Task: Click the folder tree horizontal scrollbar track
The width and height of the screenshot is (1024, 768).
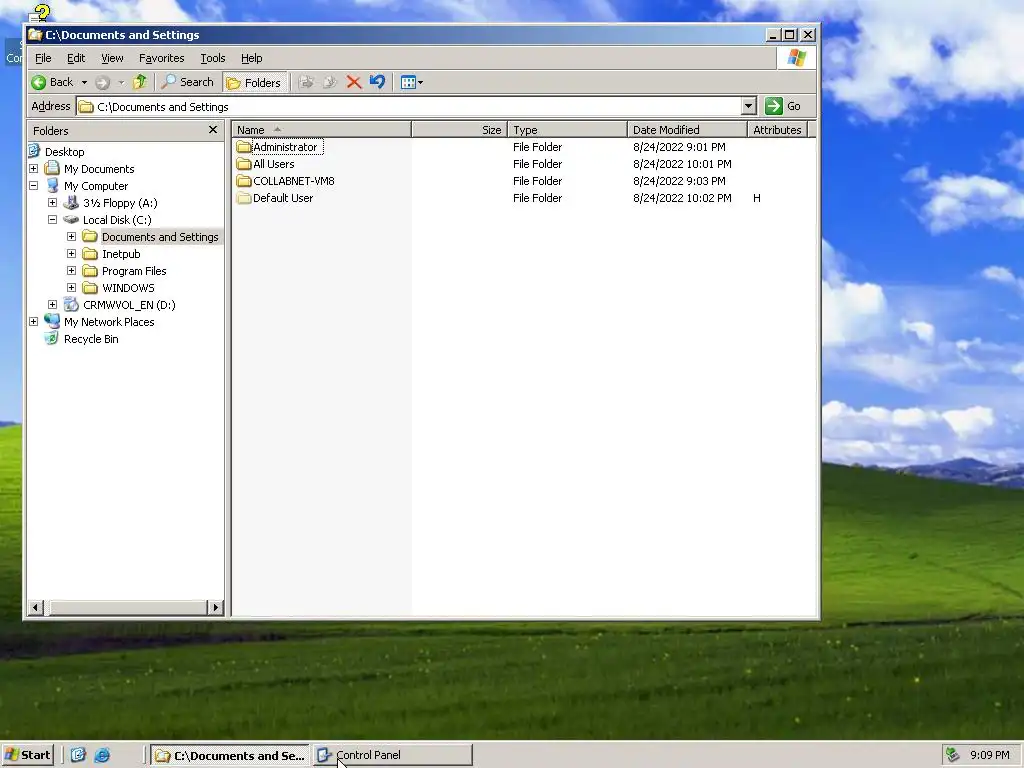Action: coord(125,607)
